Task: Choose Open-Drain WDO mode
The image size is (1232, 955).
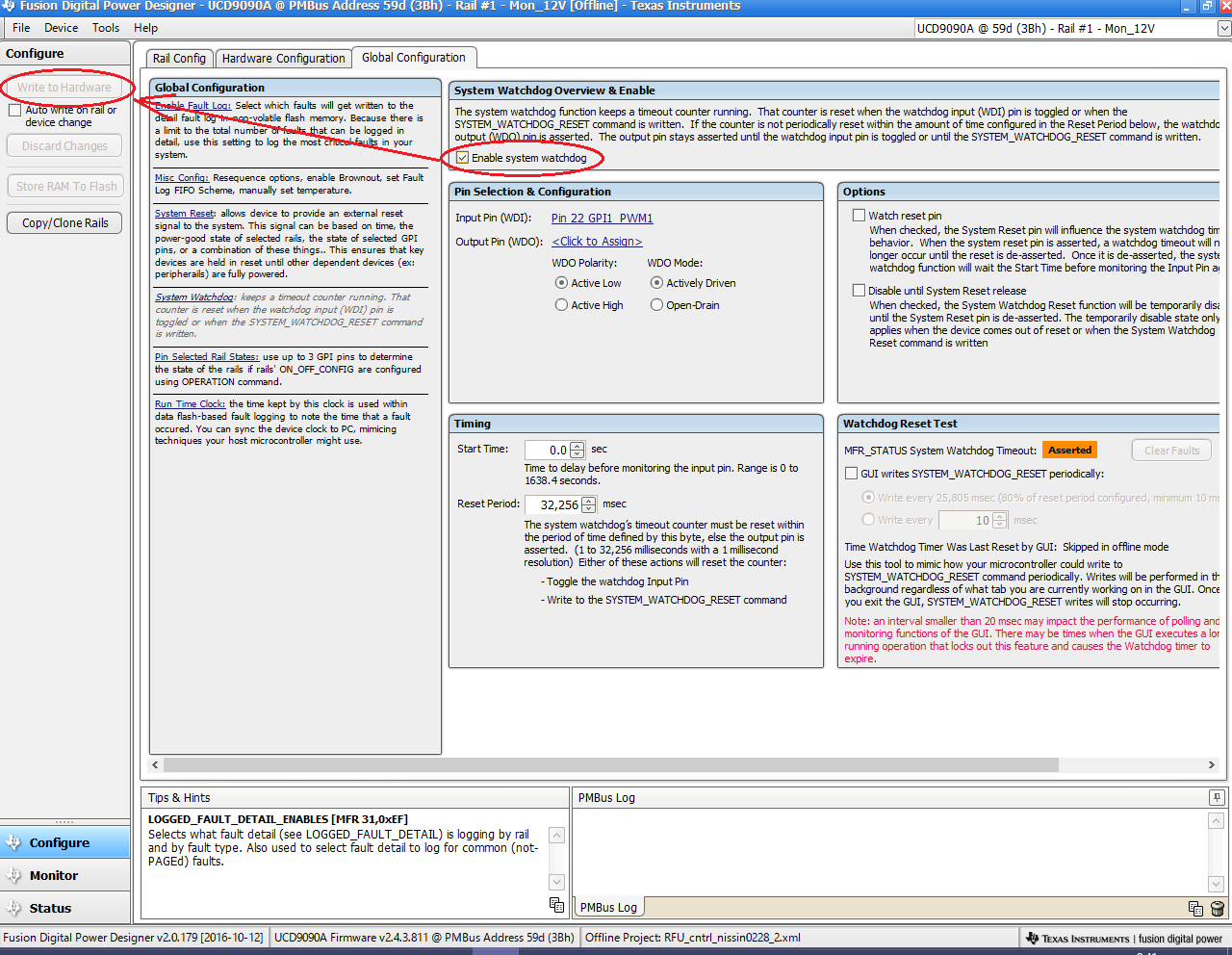Action: click(656, 305)
